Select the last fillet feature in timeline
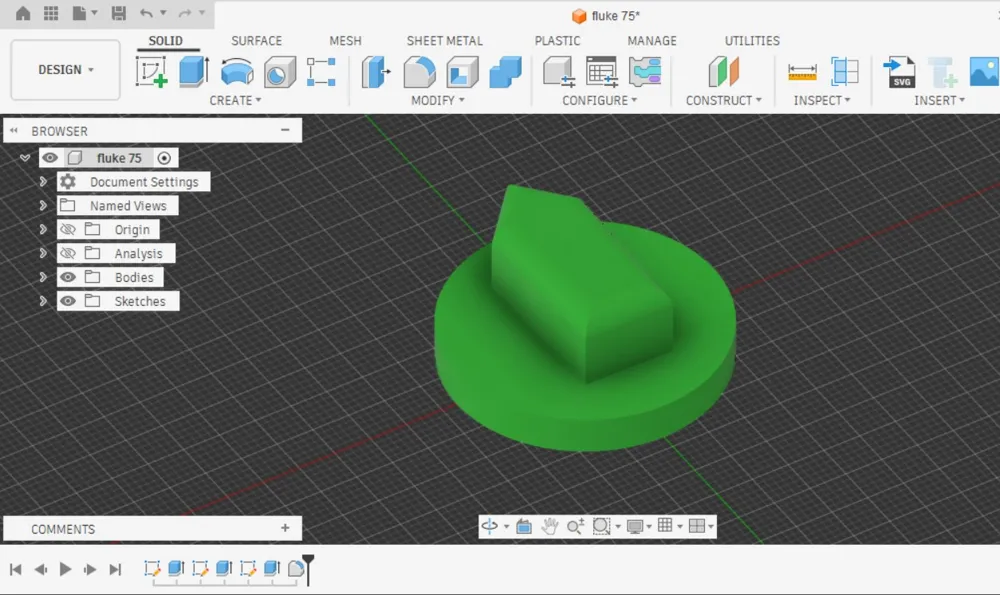The height and width of the screenshot is (595, 1000). click(x=295, y=568)
